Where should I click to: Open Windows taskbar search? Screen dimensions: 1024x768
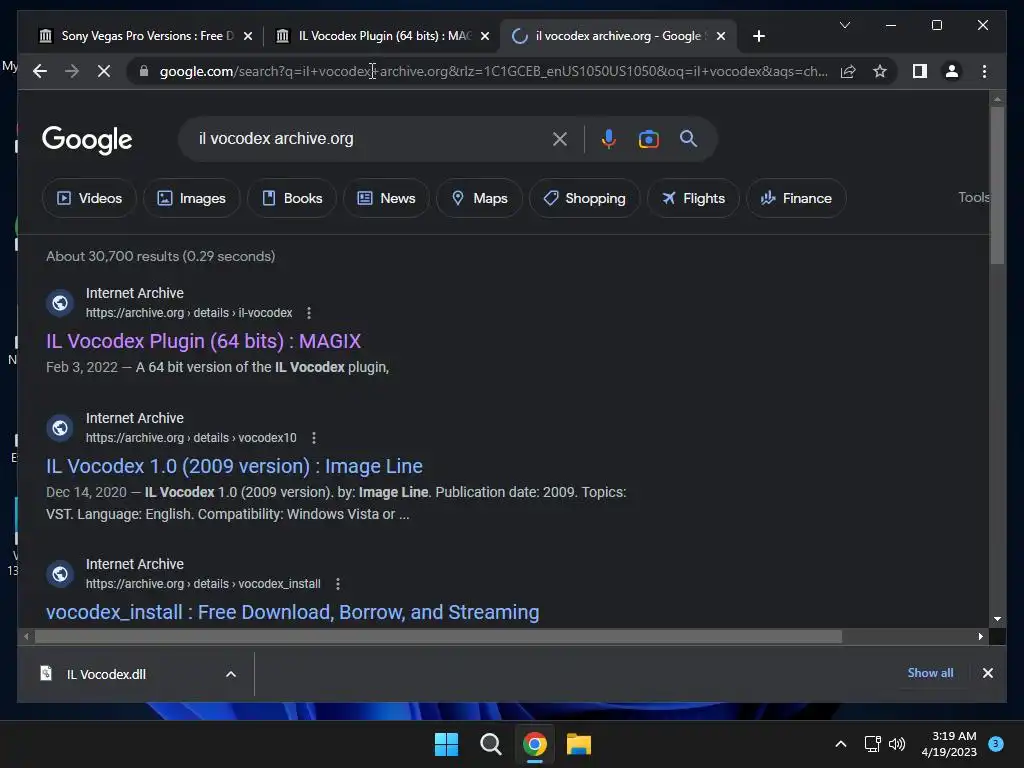[x=490, y=744]
